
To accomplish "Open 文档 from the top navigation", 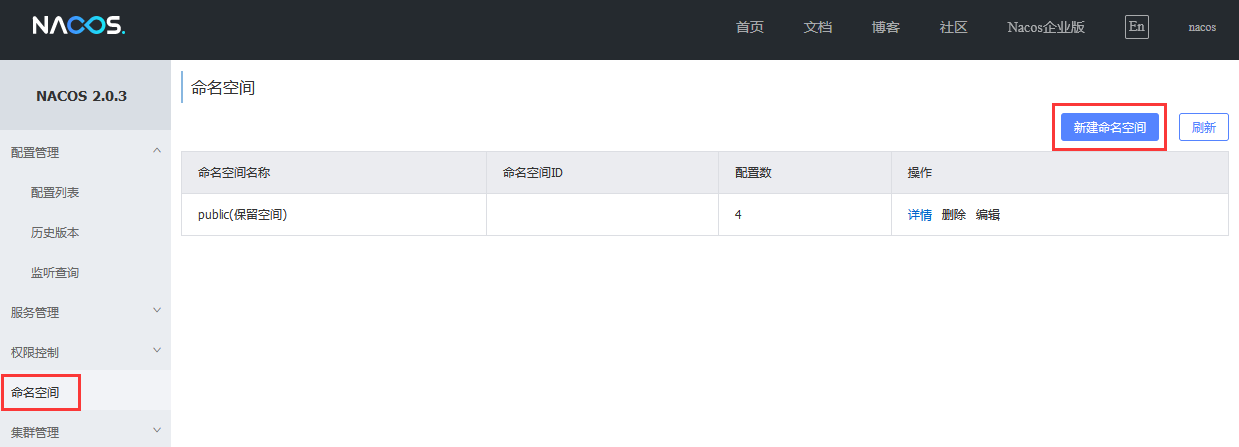I will [x=818, y=27].
